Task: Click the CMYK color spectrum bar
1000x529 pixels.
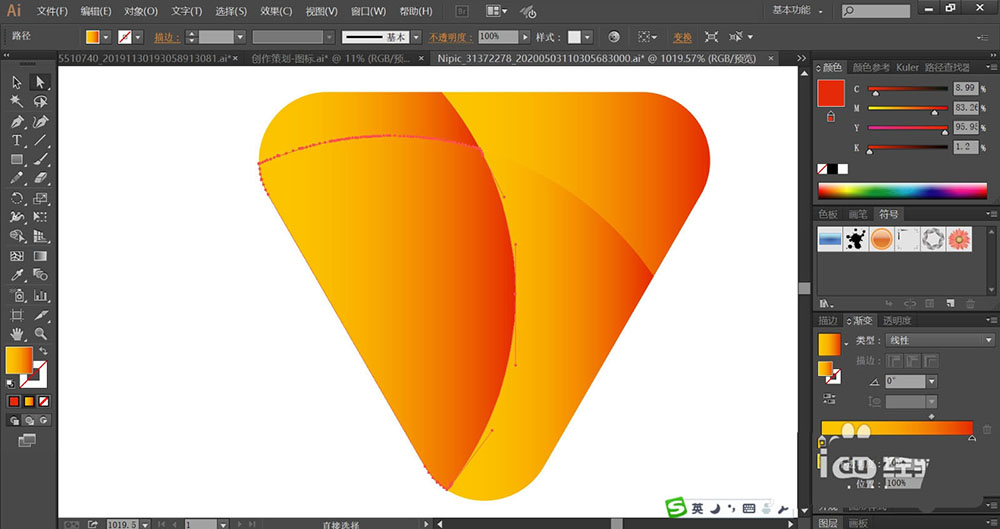Action: point(902,190)
